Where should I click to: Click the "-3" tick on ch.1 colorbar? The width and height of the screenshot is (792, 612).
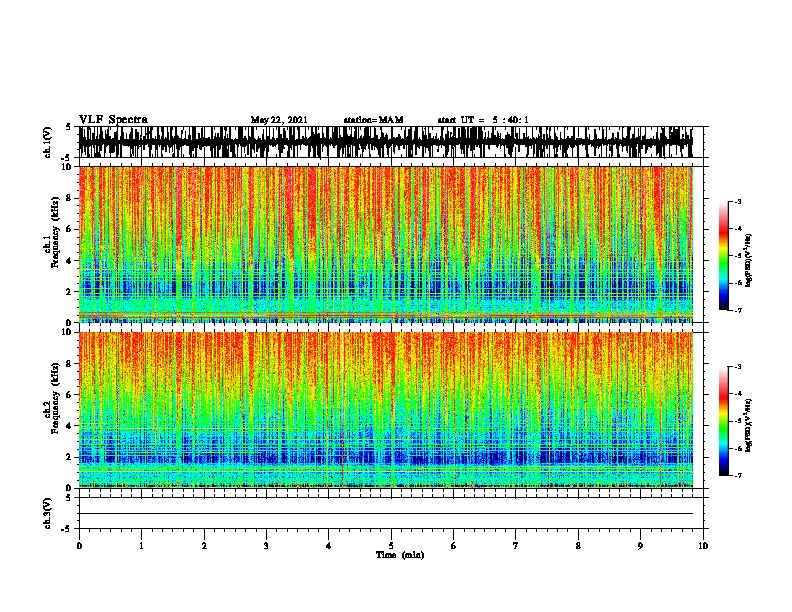pos(738,202)
